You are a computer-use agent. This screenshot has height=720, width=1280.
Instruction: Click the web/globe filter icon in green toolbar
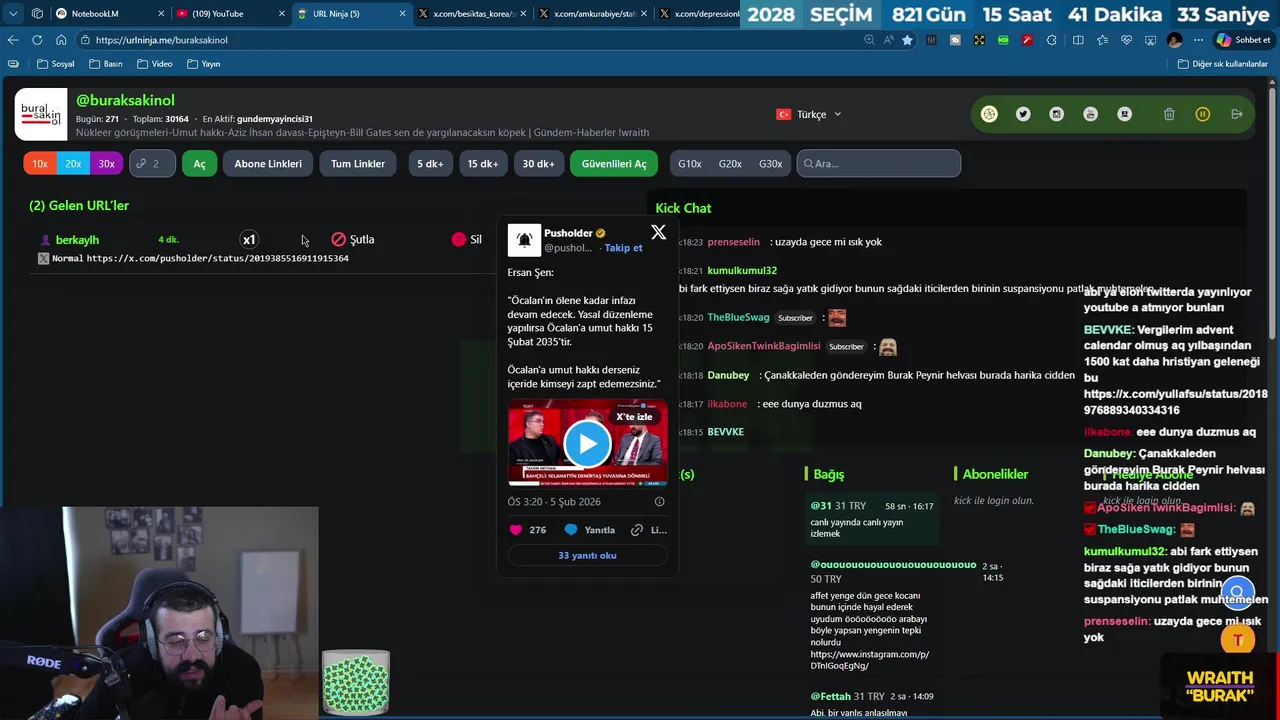pyautogui.click(x=989, y=114)
